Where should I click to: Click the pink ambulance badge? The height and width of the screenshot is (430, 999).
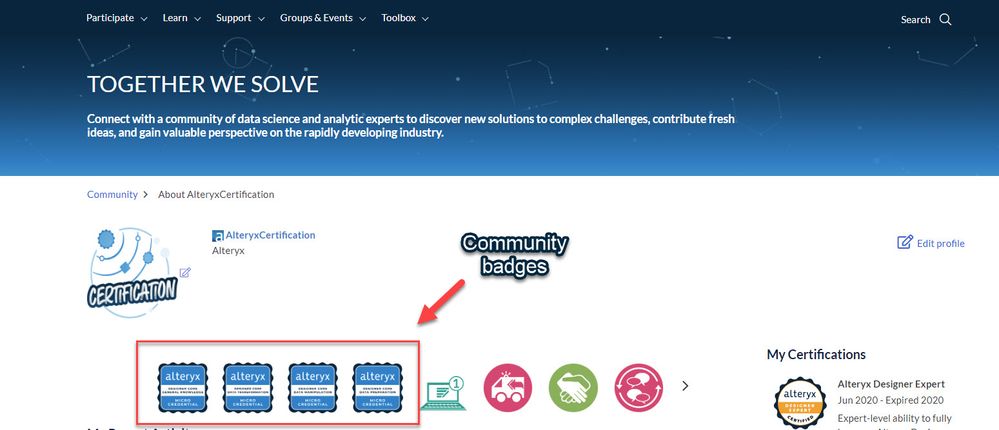508,388
